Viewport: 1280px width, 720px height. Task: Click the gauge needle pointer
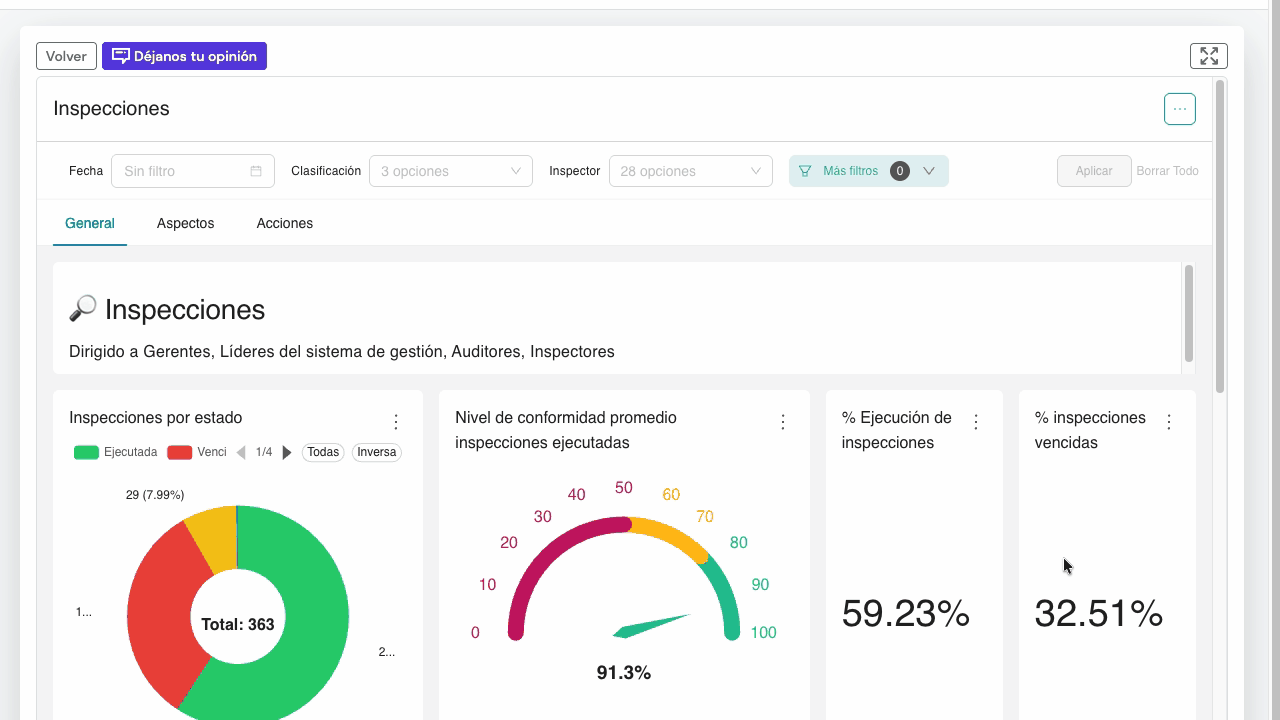point(650,626)
